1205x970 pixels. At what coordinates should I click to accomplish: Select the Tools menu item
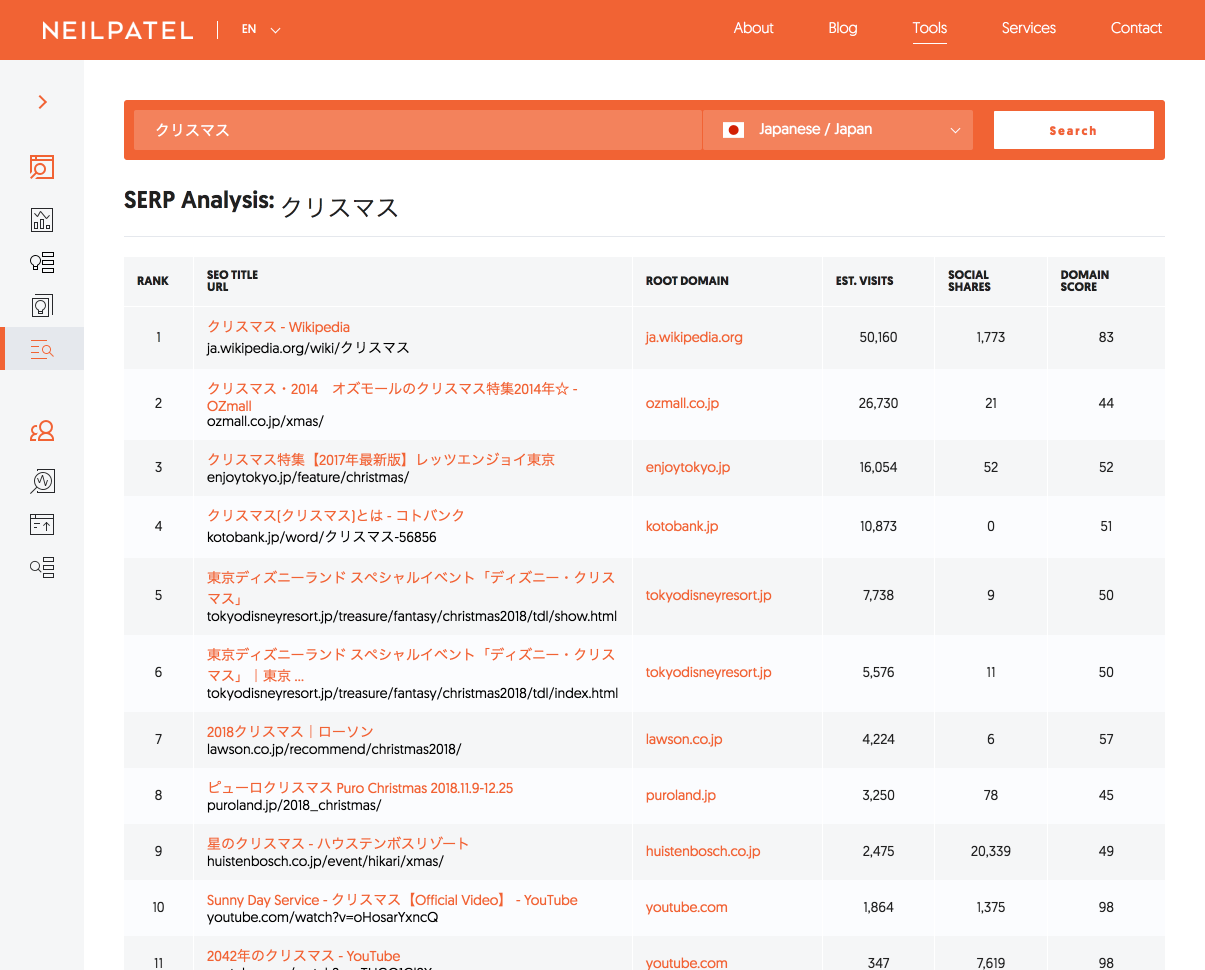coord(930,28)
